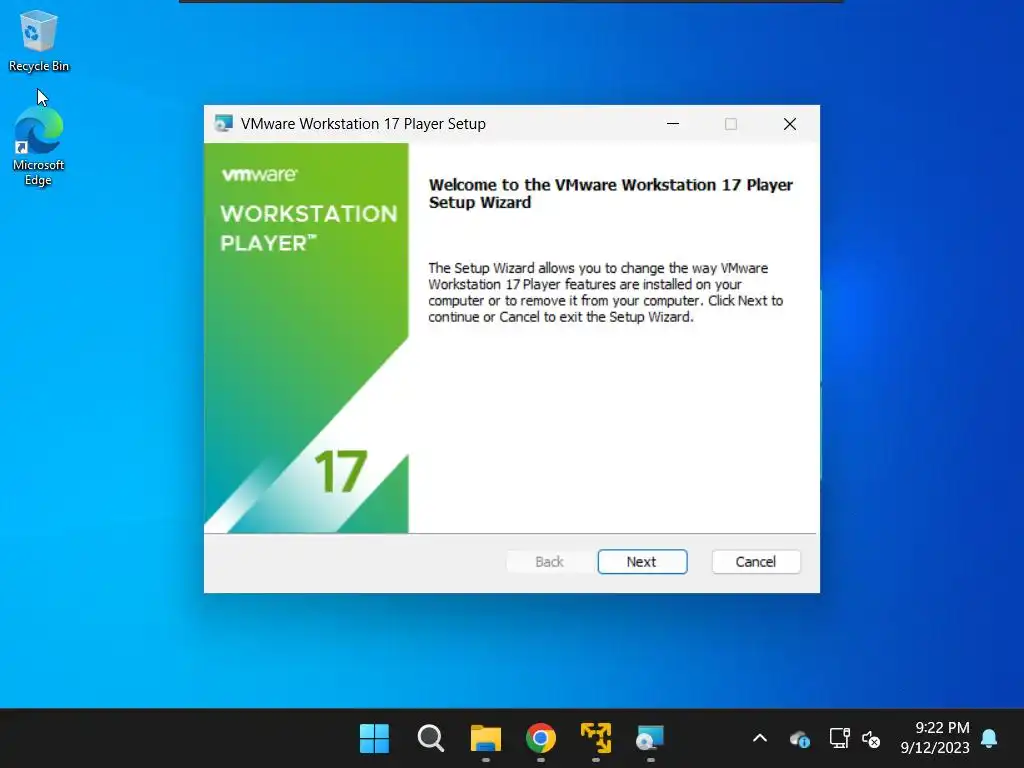The height and width of the screenshot is (768, 1024).
Task: Open the notifications bell
Action: click(989, 738)
